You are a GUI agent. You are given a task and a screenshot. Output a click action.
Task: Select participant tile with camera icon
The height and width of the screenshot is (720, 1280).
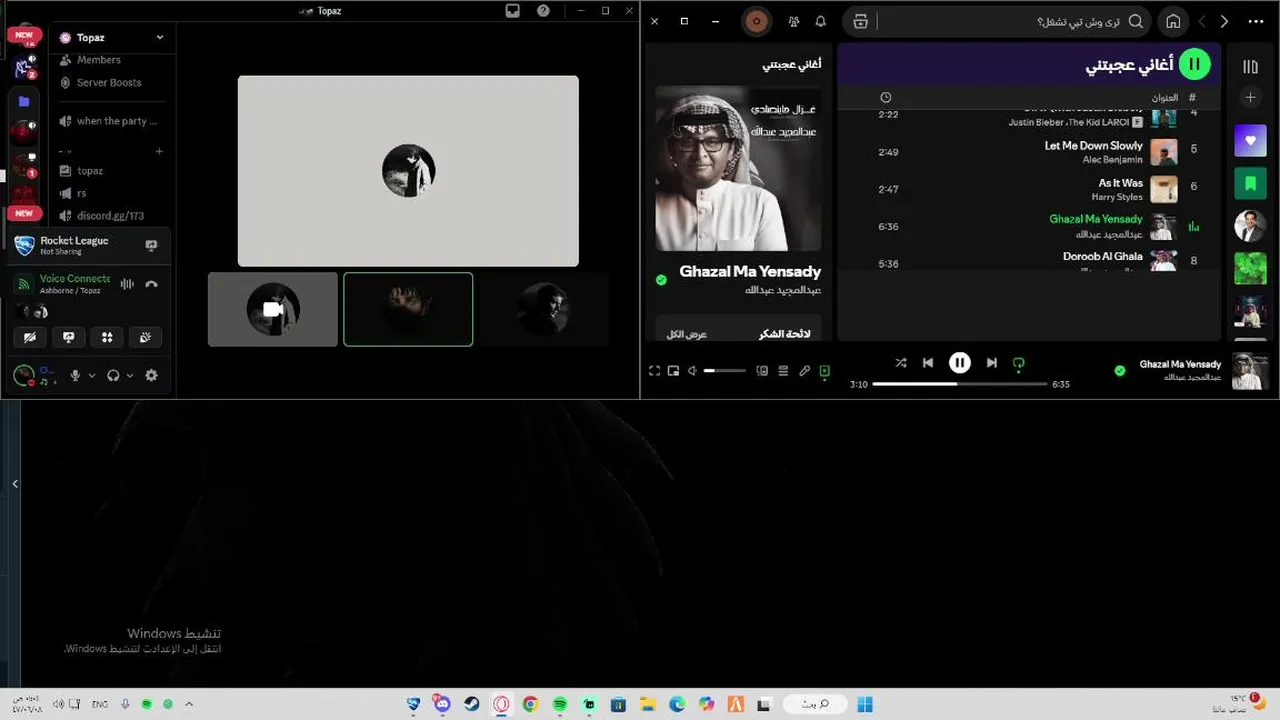pyautogui.click(x=273, y=309)
